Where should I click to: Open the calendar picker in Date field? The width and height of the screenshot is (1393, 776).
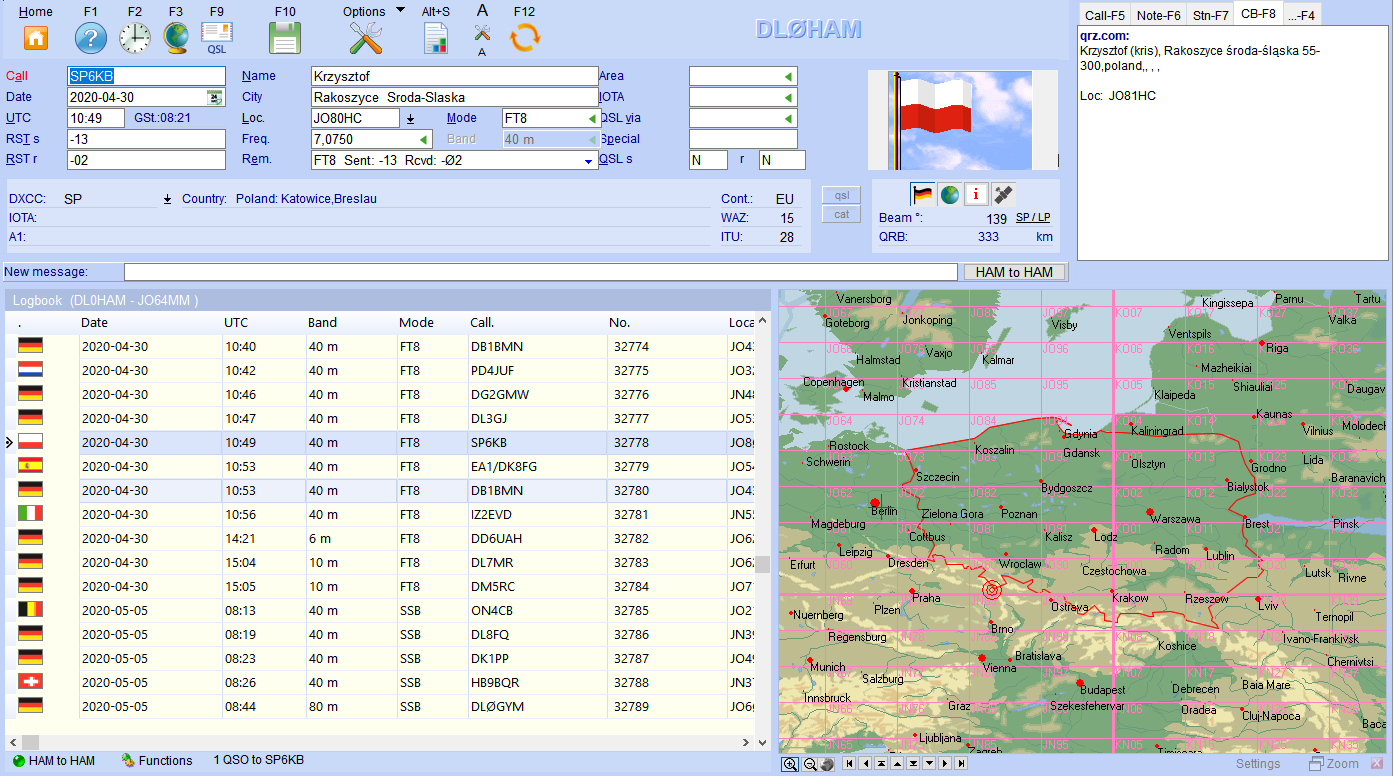pos(215,97)
